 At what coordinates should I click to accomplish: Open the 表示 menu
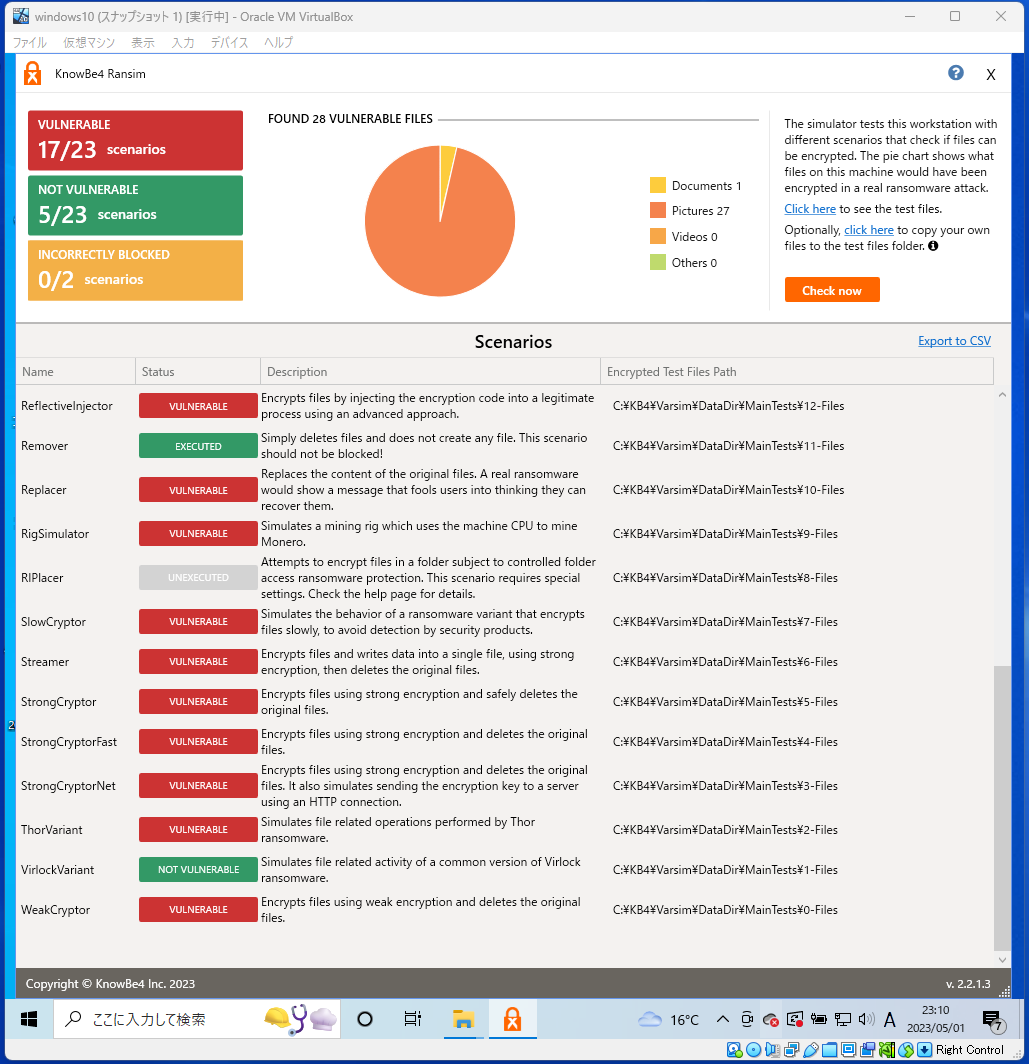(x=143, y=42)
